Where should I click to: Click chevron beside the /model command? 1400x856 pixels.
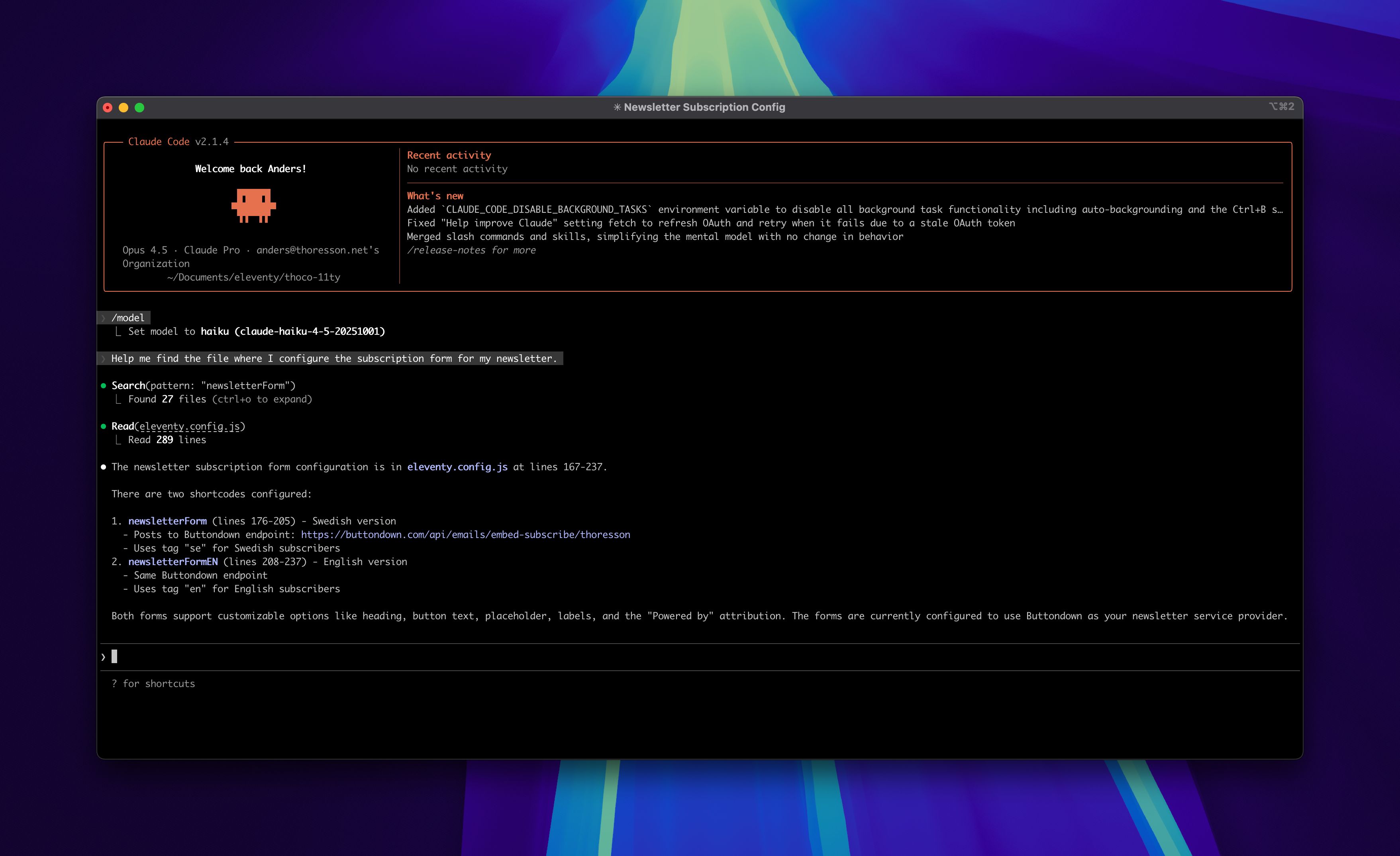click(x=104, y=318)
